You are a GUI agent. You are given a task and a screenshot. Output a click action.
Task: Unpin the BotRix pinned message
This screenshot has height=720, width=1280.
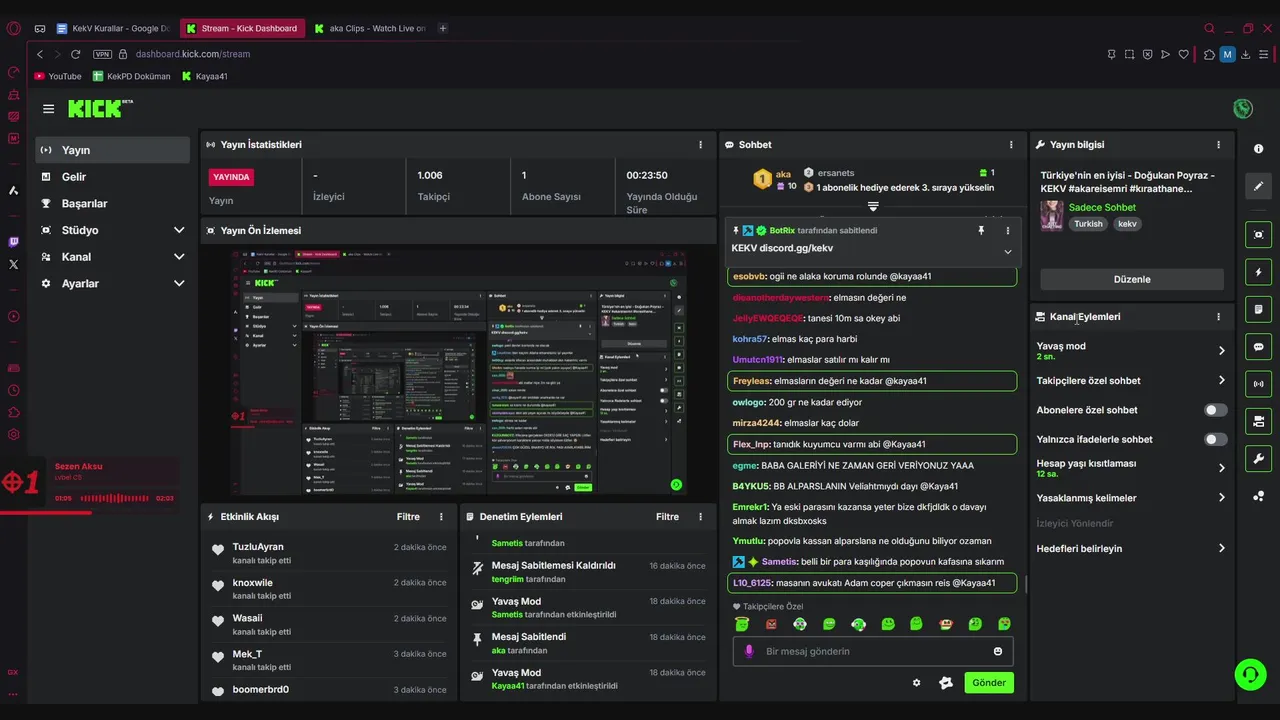pyautogui.click(x=981, y=230)
